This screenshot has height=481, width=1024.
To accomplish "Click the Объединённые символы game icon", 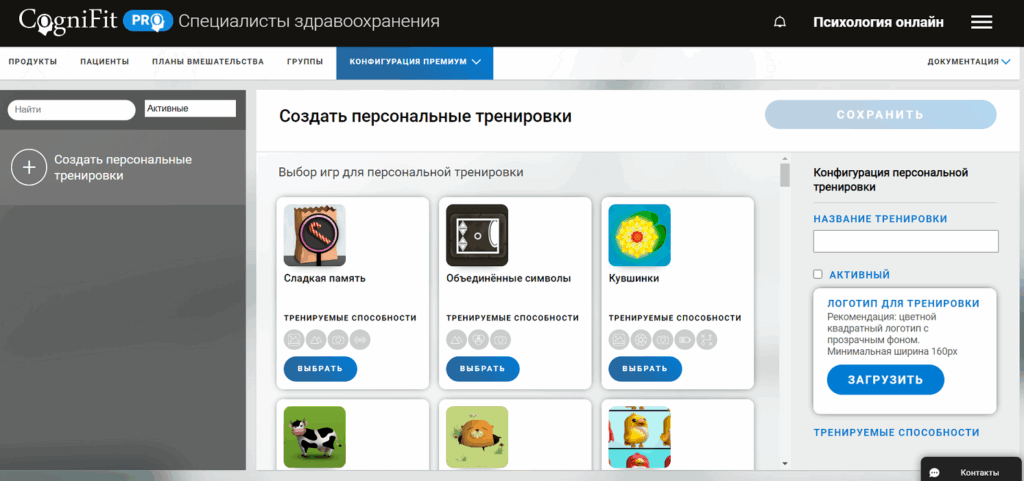I will pyautogui.click(x=477, y=235).
